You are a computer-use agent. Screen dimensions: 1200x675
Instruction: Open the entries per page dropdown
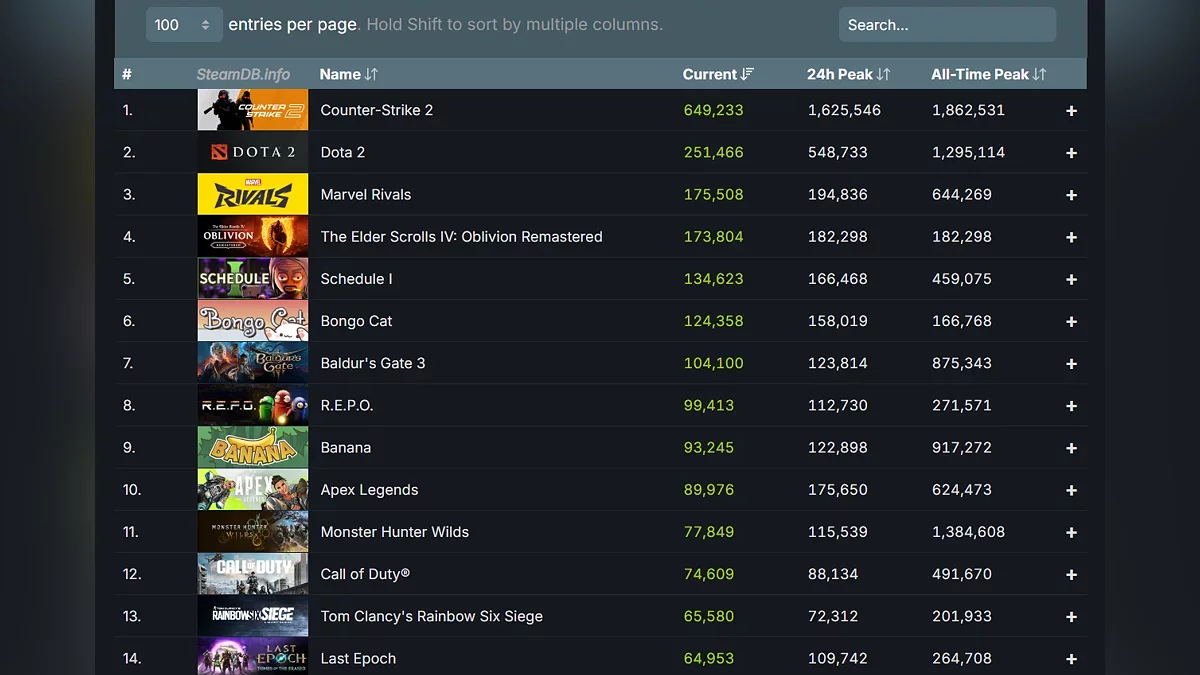point(184,24)
